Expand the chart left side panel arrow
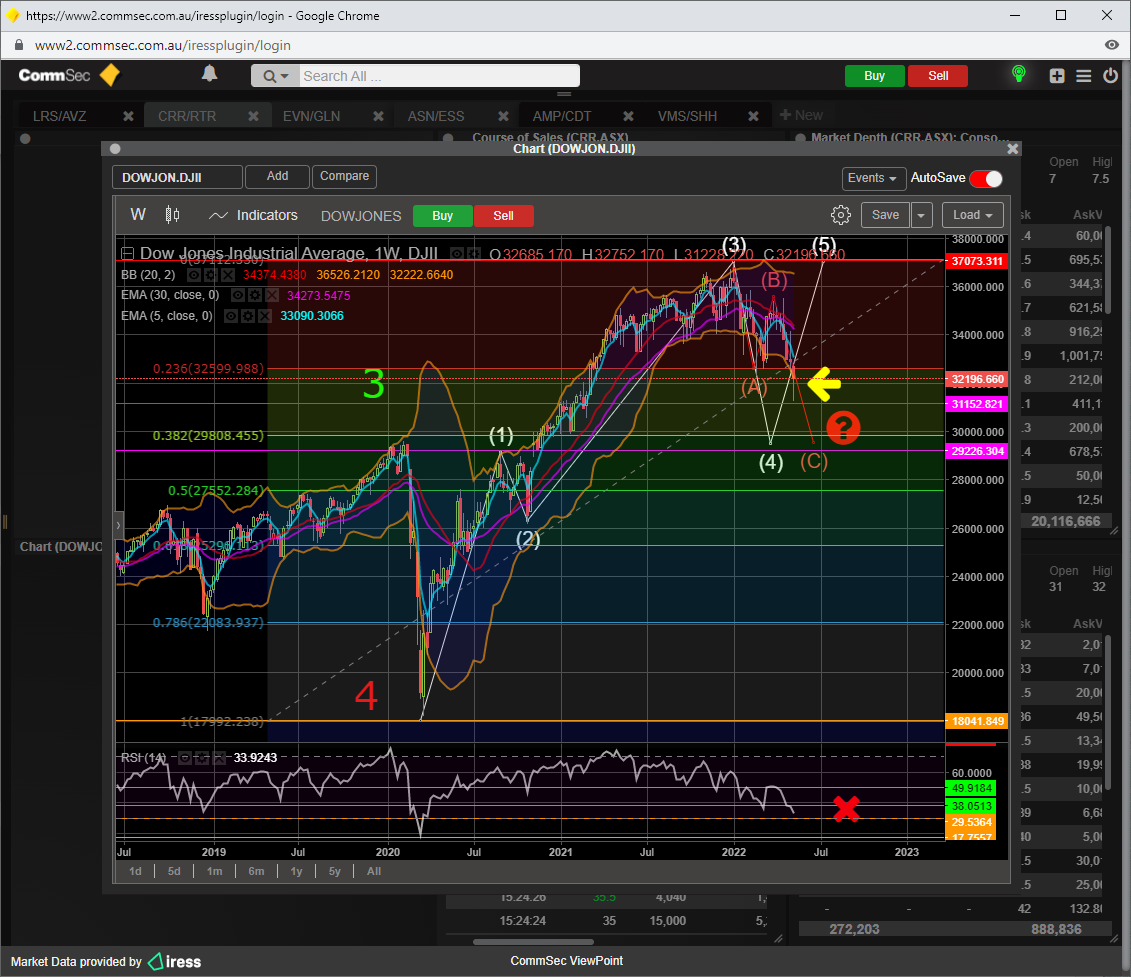Viewport: 1131px width, 977px height. [x=119, y=525]
